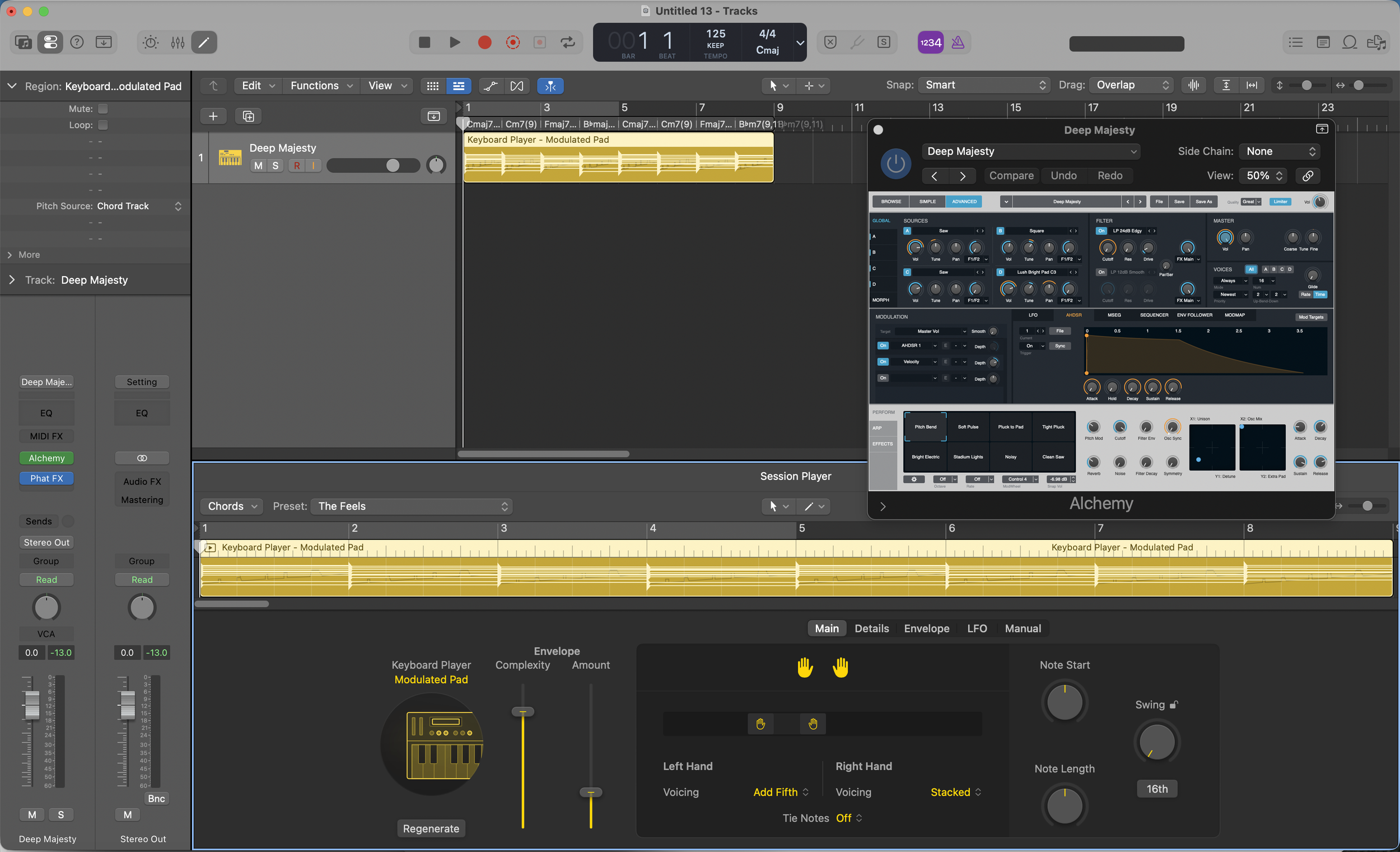The image size is (1400, 852).
Task: Click the count-in 1234 icon
Action: (930, 42)
